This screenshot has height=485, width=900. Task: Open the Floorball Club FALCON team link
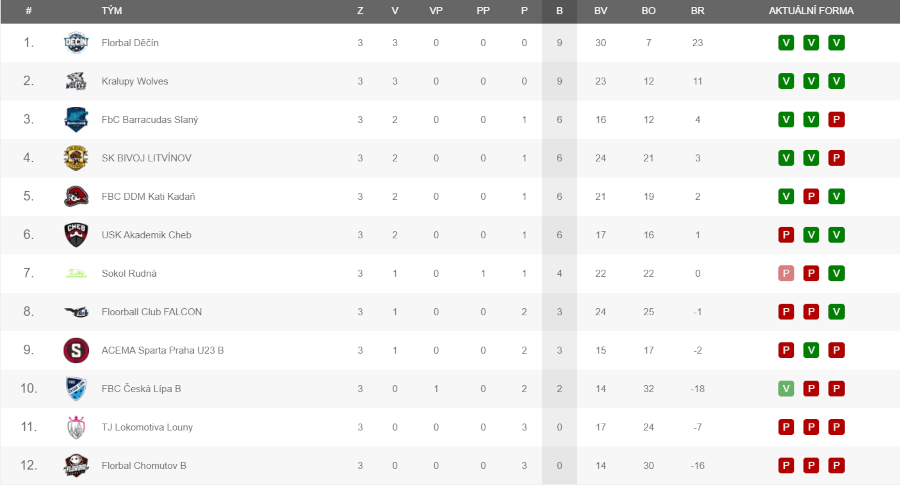(x=152, y=312)
